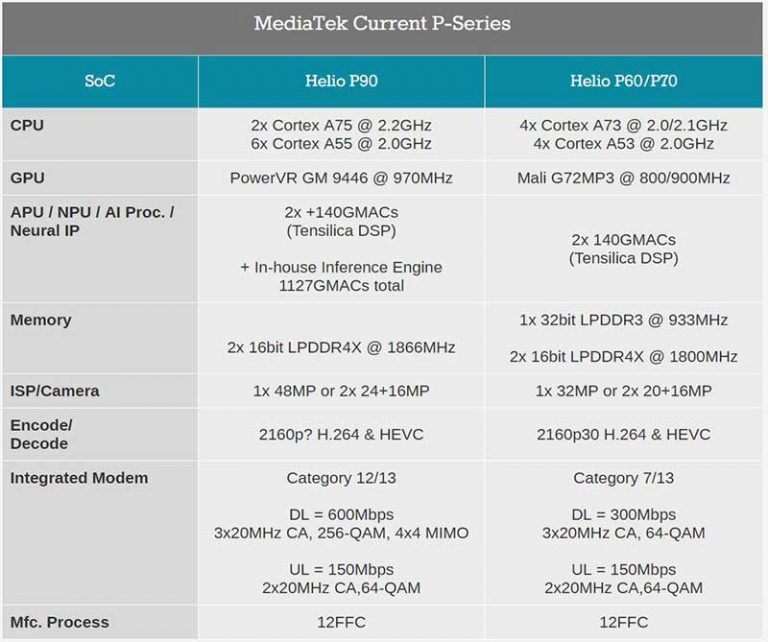Click the Helio P90 column header
This screenshot has height=642, width=768.
pos(341,81)
